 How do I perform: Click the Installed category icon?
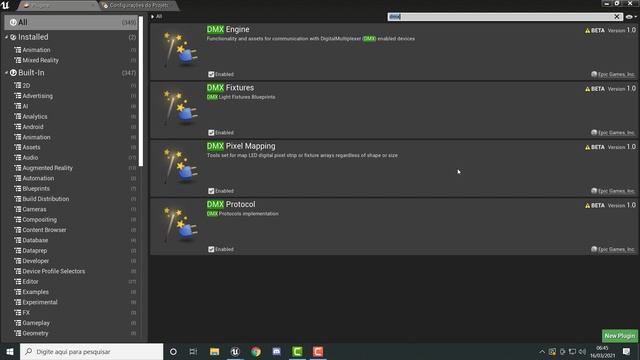13,37
